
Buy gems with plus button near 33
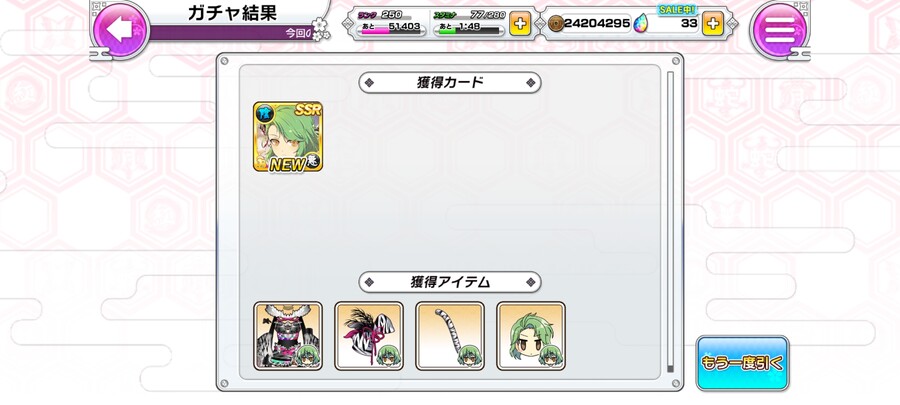click(x=713, y=24)
